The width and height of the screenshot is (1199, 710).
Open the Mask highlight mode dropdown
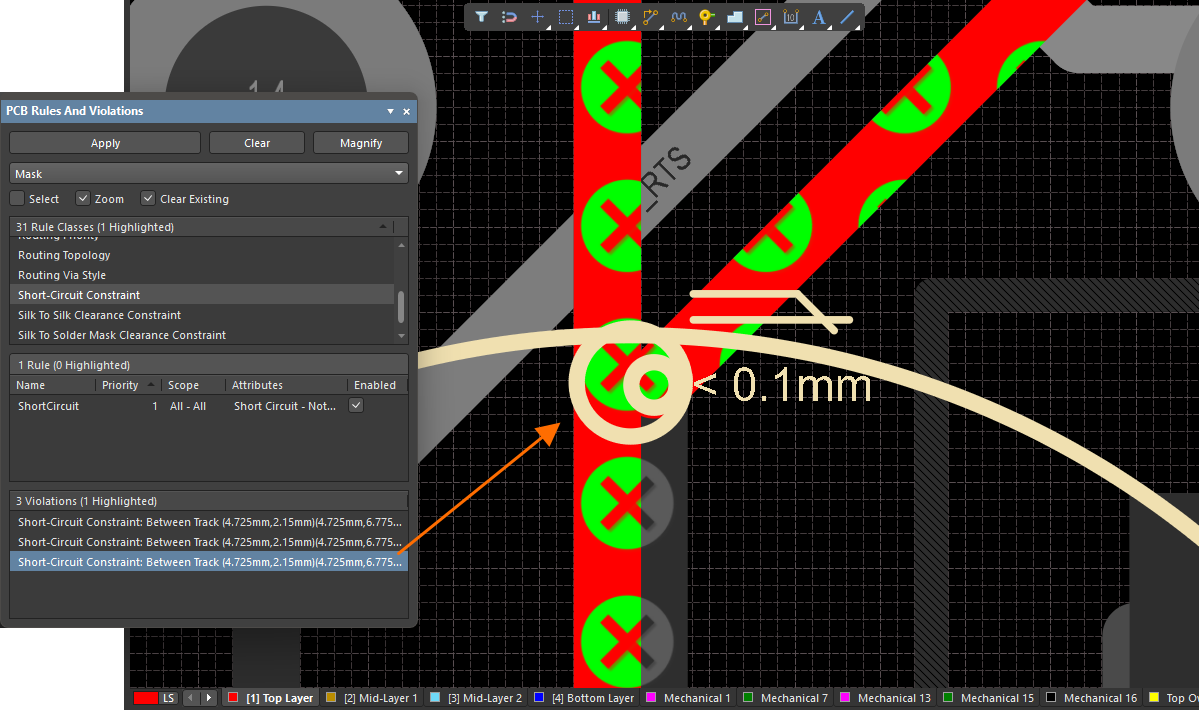tap(209, 173)
